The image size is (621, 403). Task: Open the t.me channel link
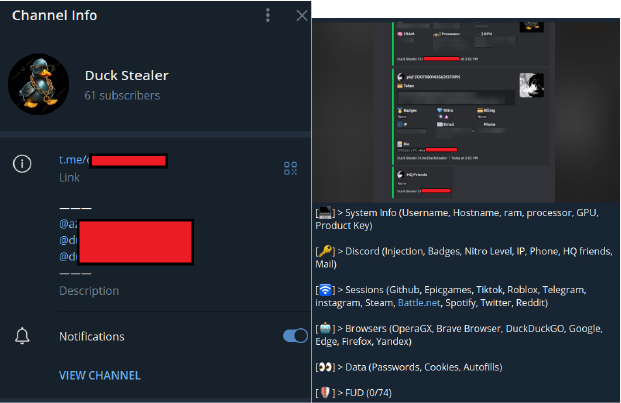(113, 160)
